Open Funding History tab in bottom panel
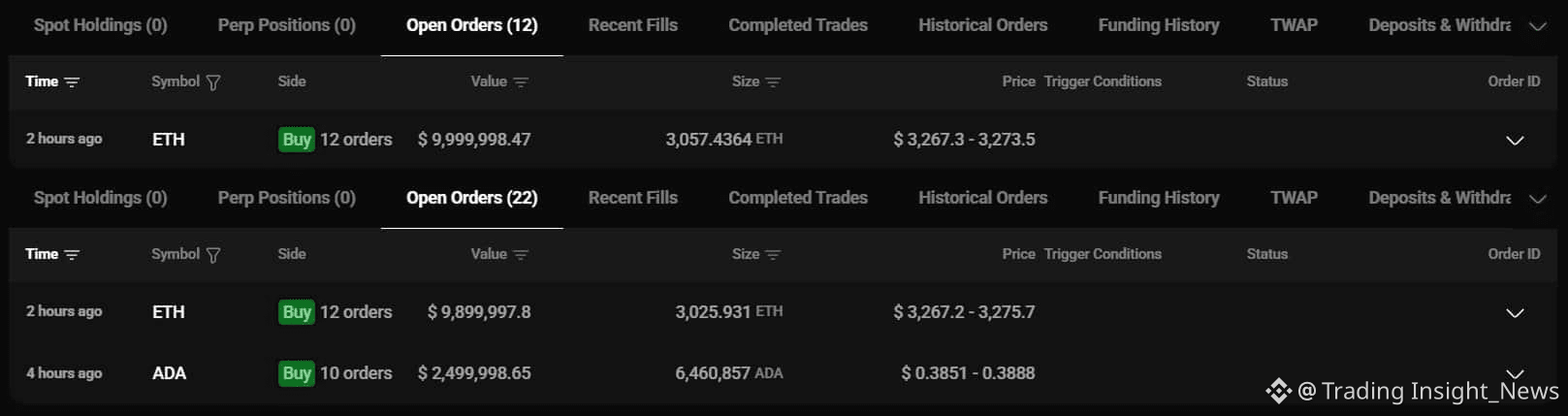Screen dimensions: 1568x416 pos(1158,198)
